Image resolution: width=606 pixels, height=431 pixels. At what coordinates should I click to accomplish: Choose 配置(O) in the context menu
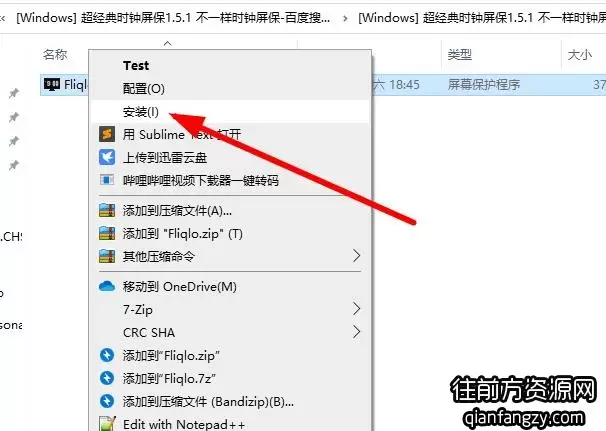click(x=143, y=89)
